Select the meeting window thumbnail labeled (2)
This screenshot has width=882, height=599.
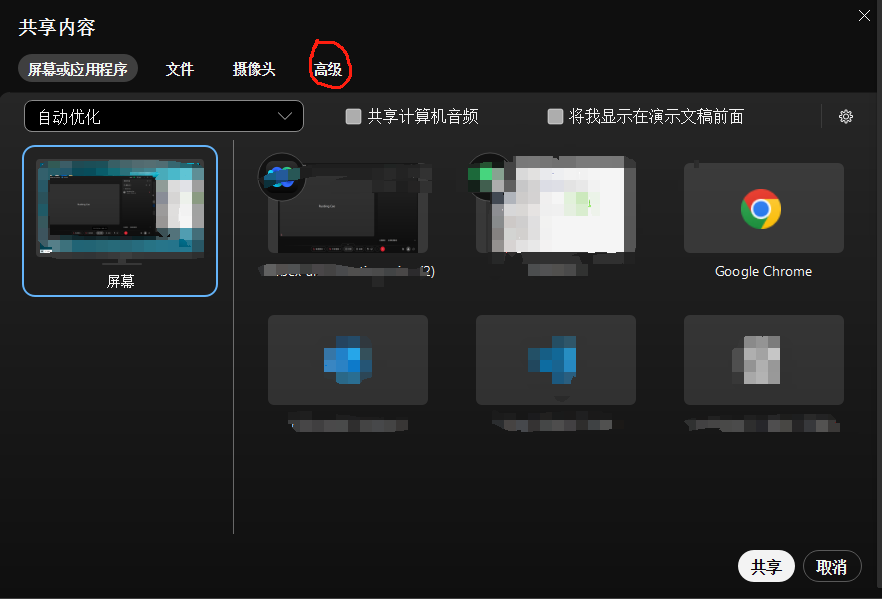click(347, 210)
